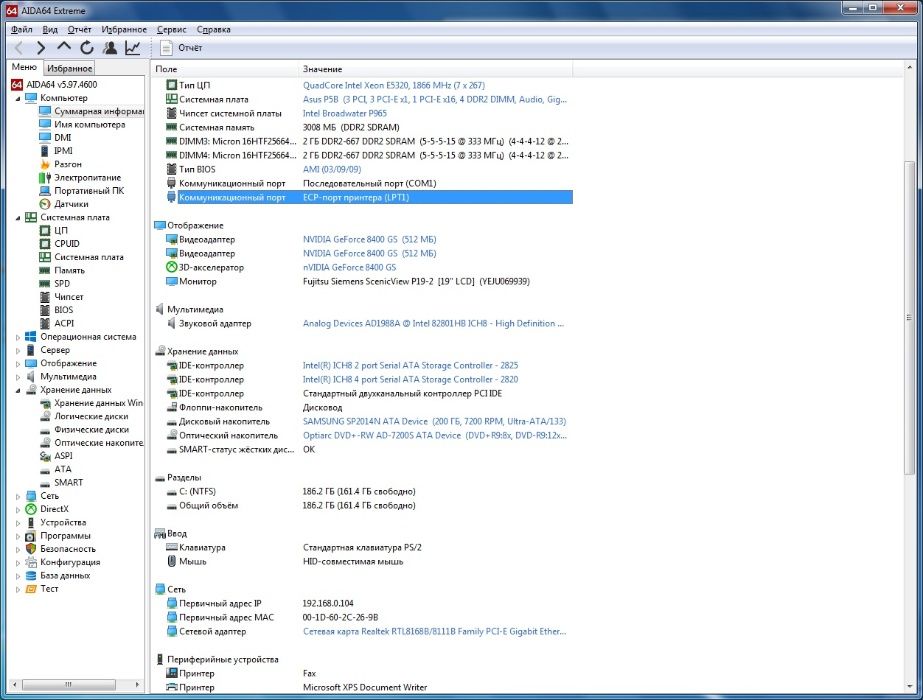Open the Память memory icon
Screen dimensions: 923x700
45,270
